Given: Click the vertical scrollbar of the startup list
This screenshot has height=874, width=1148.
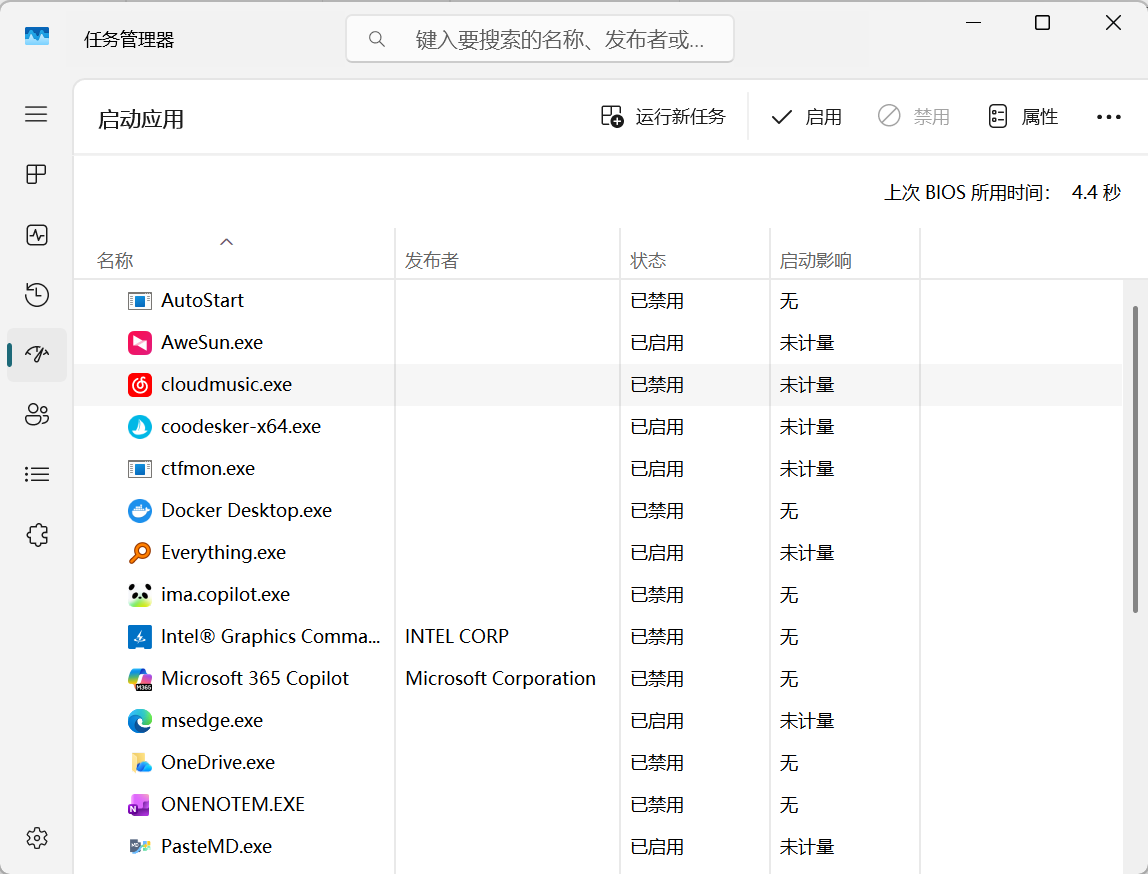Looking at the screenshot, I should click(1136, 459).
